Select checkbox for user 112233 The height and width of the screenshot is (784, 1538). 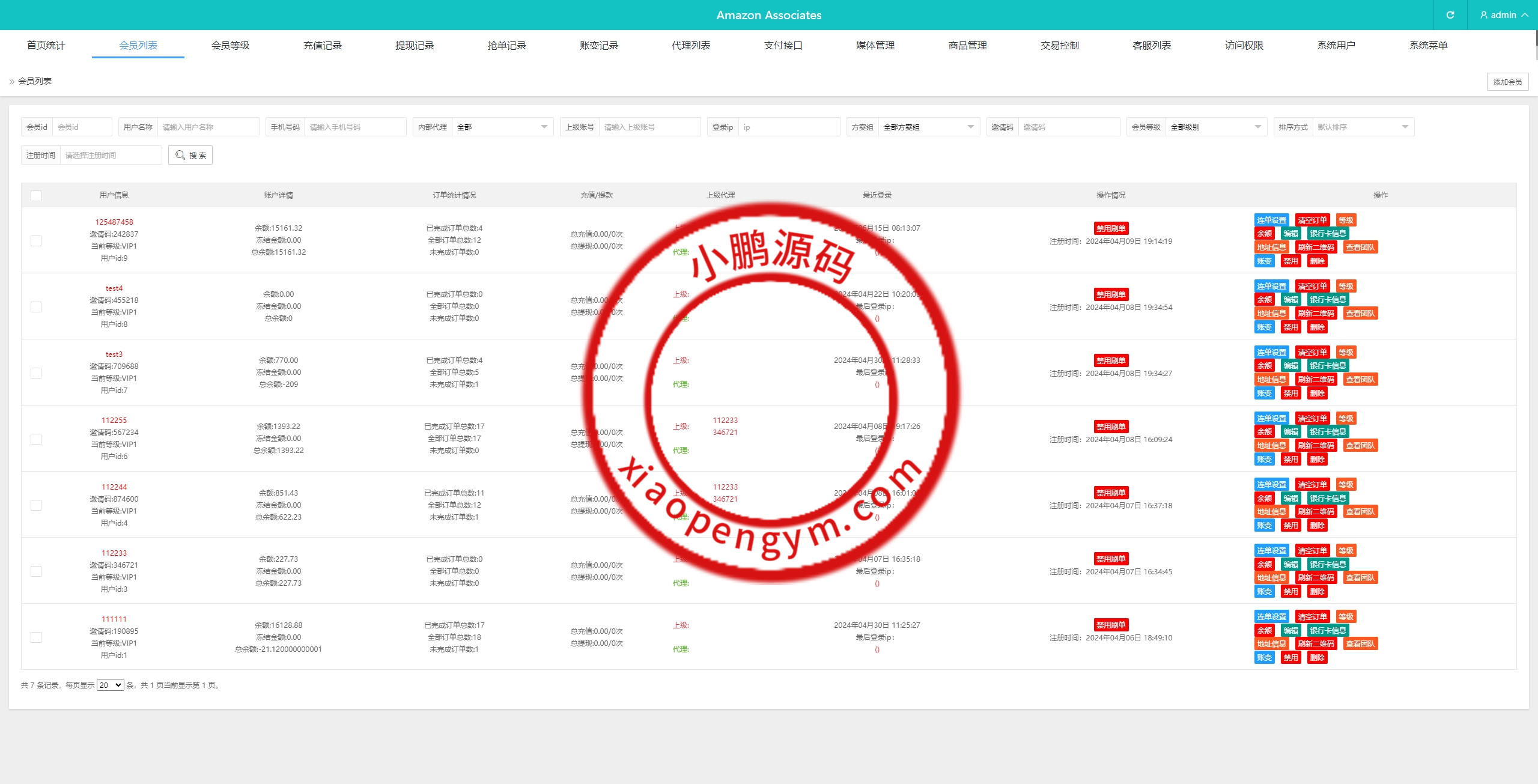[x=36, y=571]
